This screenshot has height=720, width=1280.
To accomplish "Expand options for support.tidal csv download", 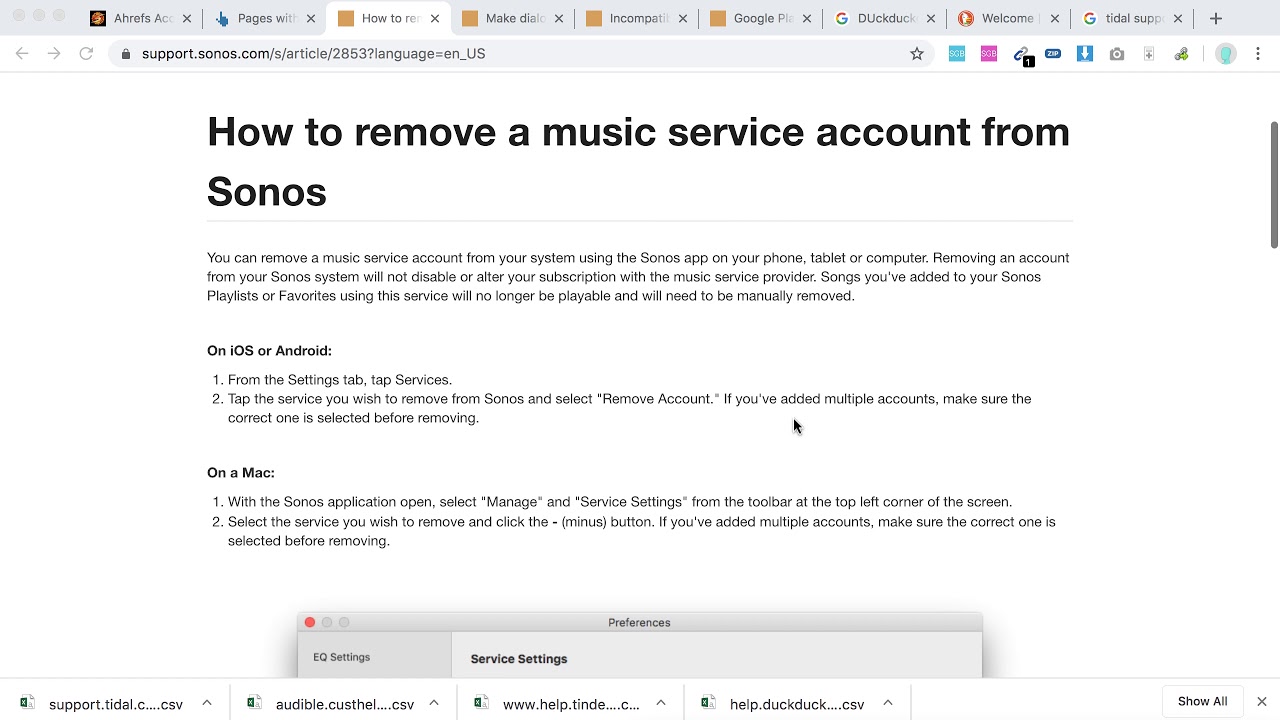I will point(207,703).
